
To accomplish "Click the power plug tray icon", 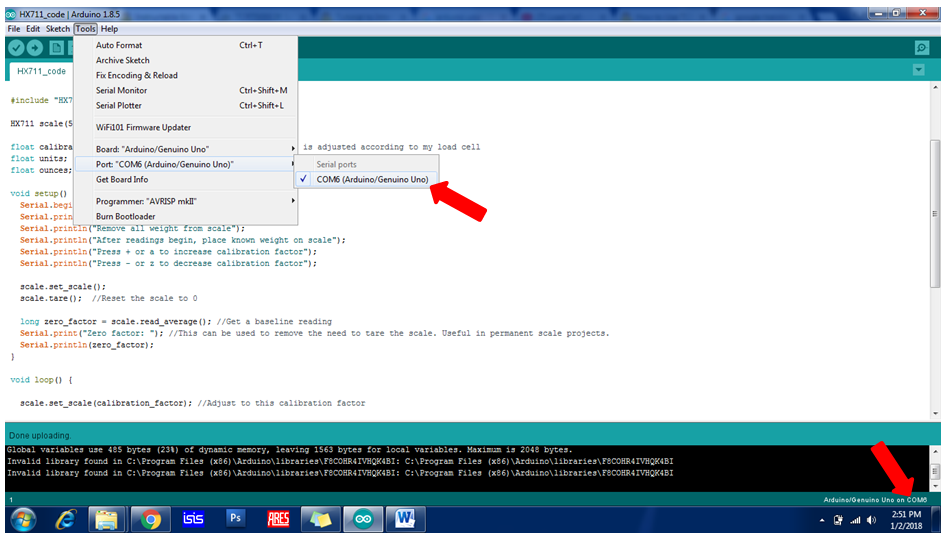I will (x=838, y=520).
